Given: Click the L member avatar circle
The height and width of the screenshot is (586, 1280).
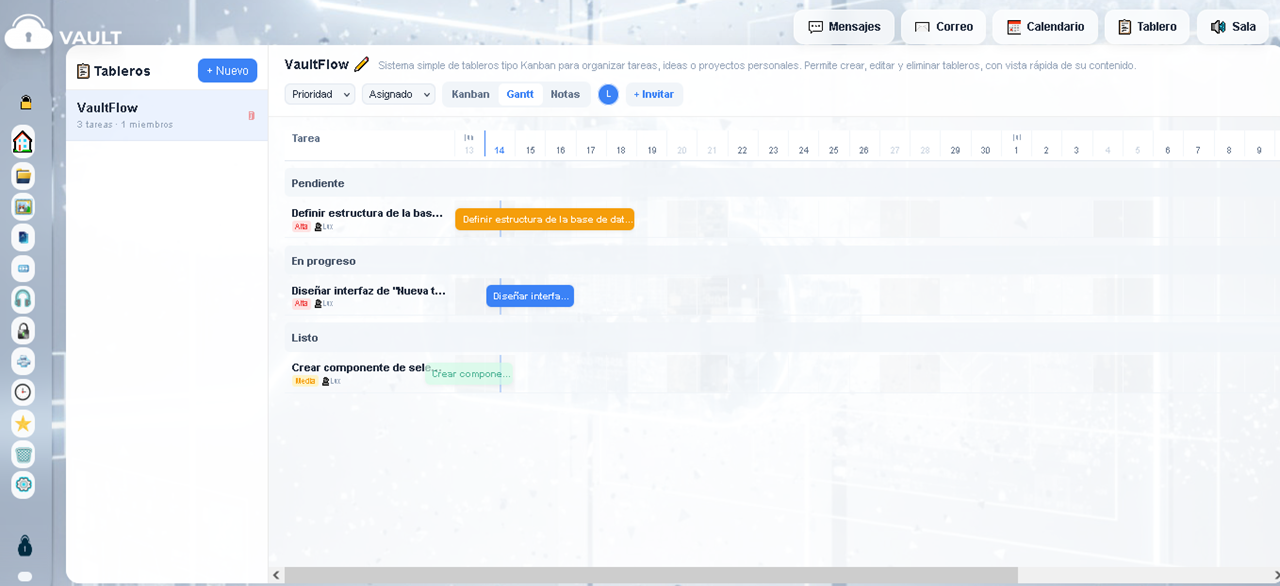Looking at the screenshot, I should pyautogui.click(x=608, y=94).
